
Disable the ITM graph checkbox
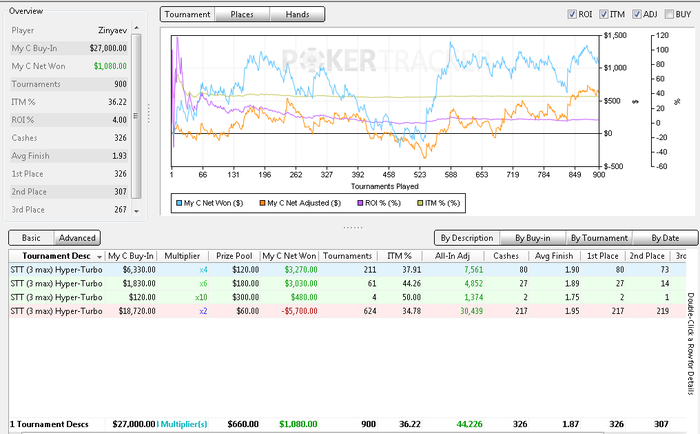click(603, 15)
